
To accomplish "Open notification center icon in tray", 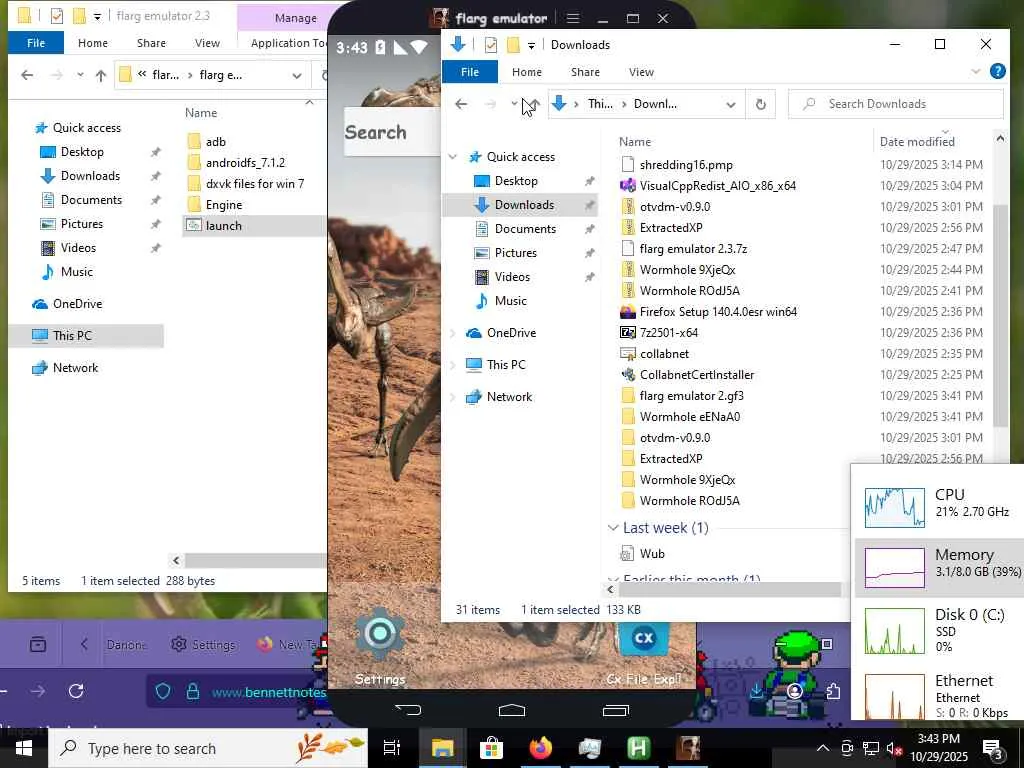I will (993, 748).
